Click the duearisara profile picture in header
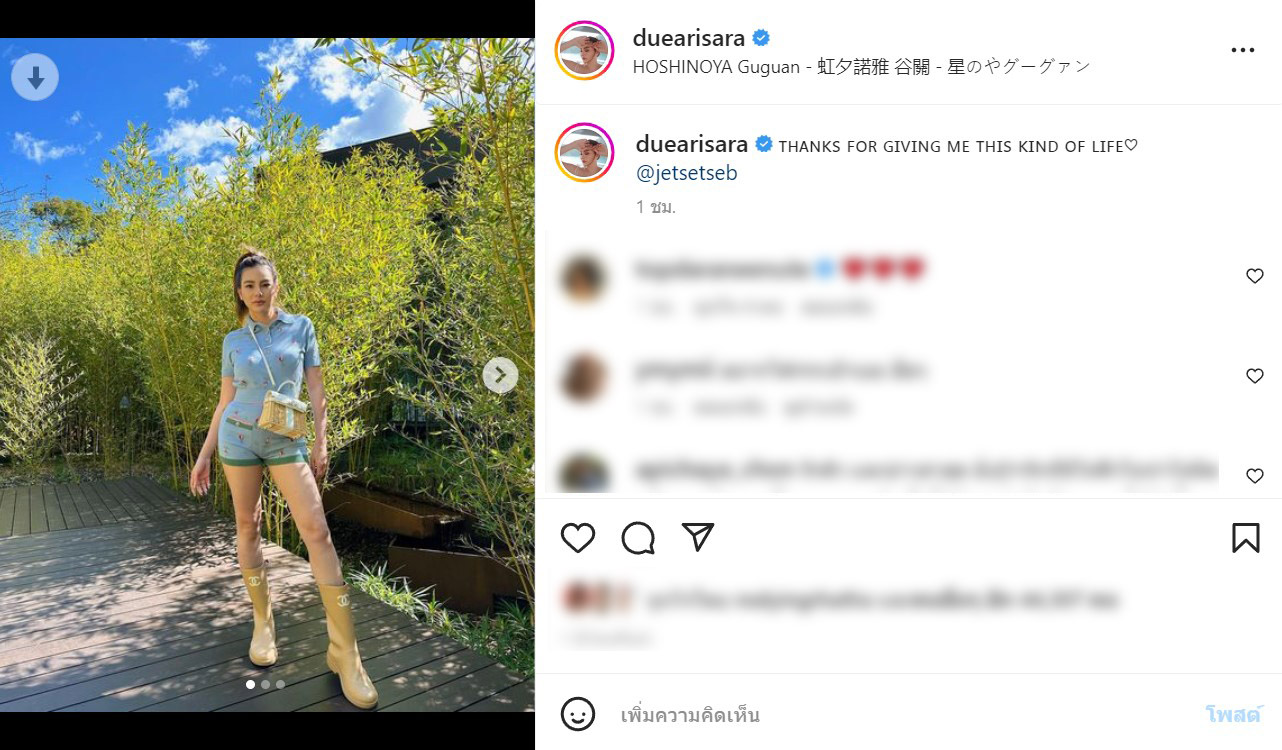 click(584, 50)
